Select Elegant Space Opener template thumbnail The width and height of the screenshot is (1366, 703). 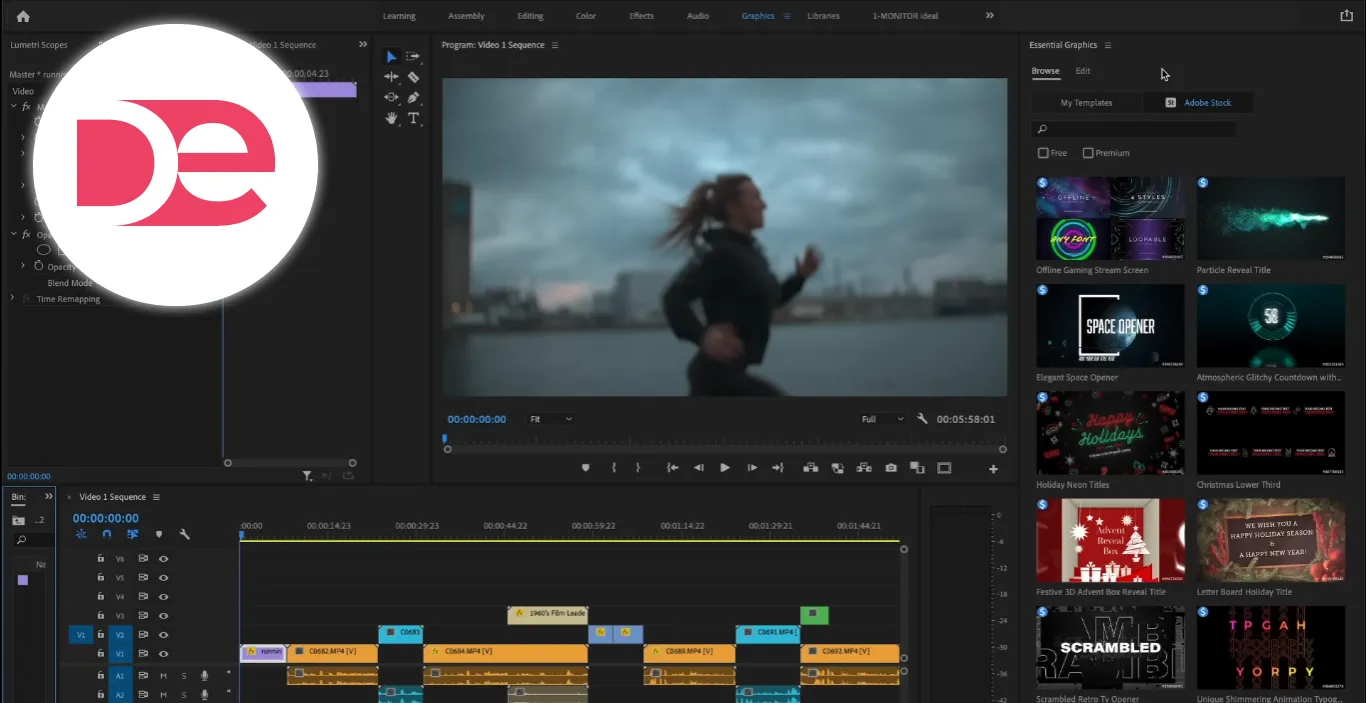coord(1110,326)
